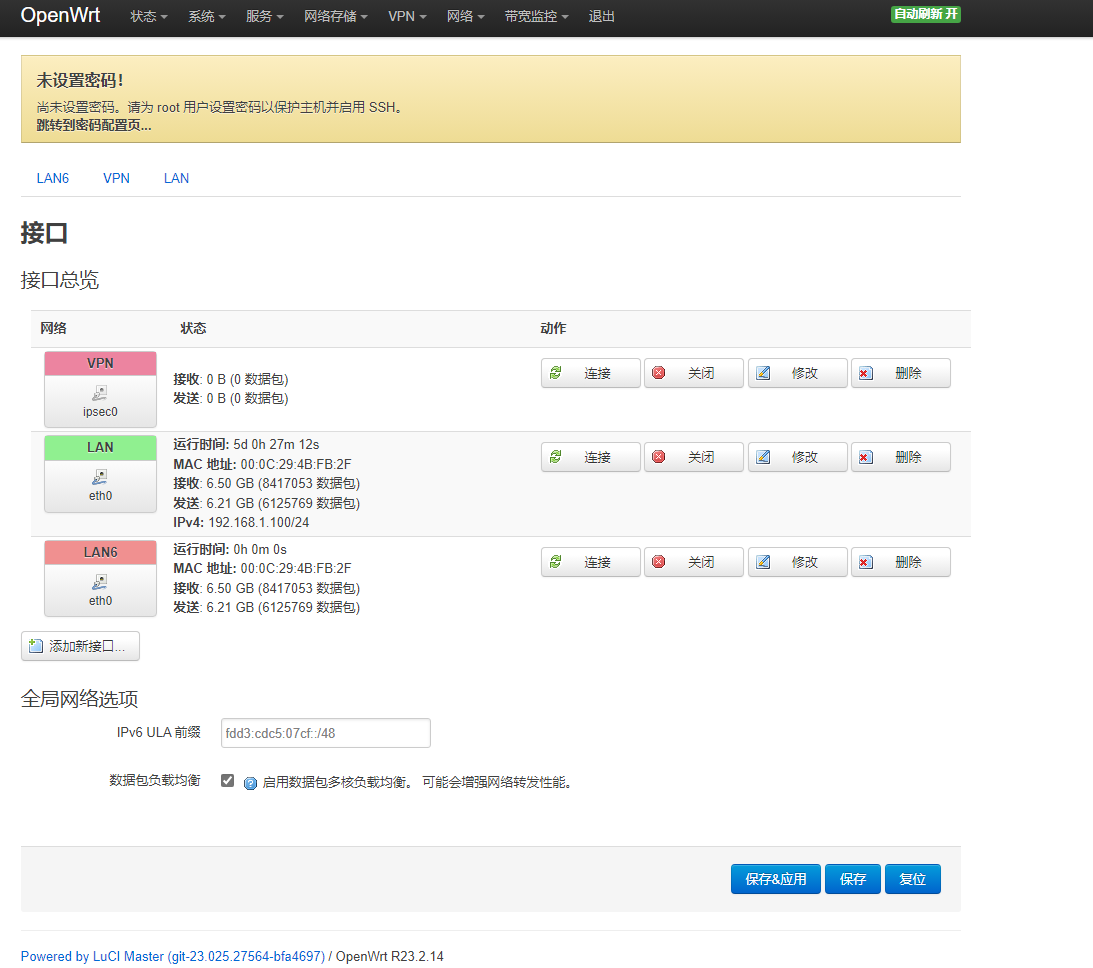Click the edit pencil icon in VPN row

click(763, 373)
